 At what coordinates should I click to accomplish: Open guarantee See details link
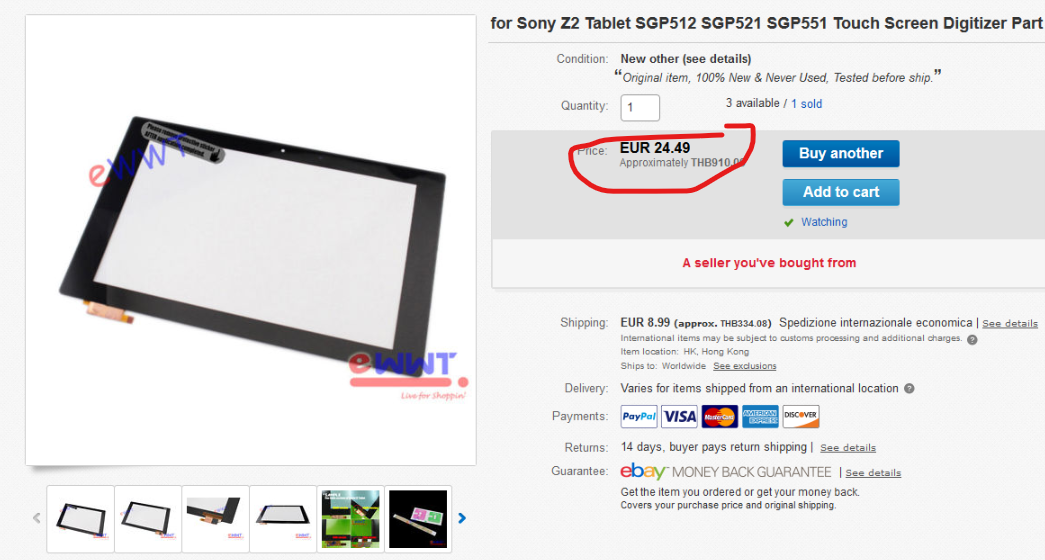click(x=873, y=473)
